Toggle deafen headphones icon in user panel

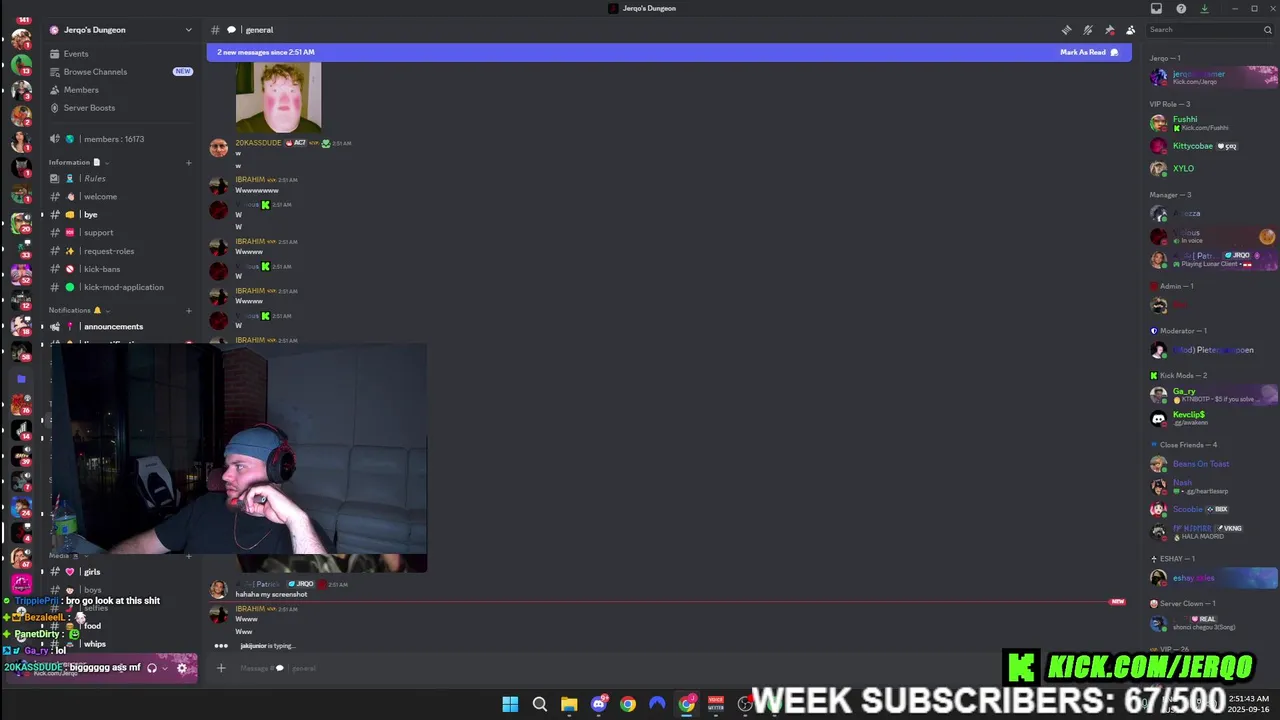pyautogui.click(x=152, y=668)
